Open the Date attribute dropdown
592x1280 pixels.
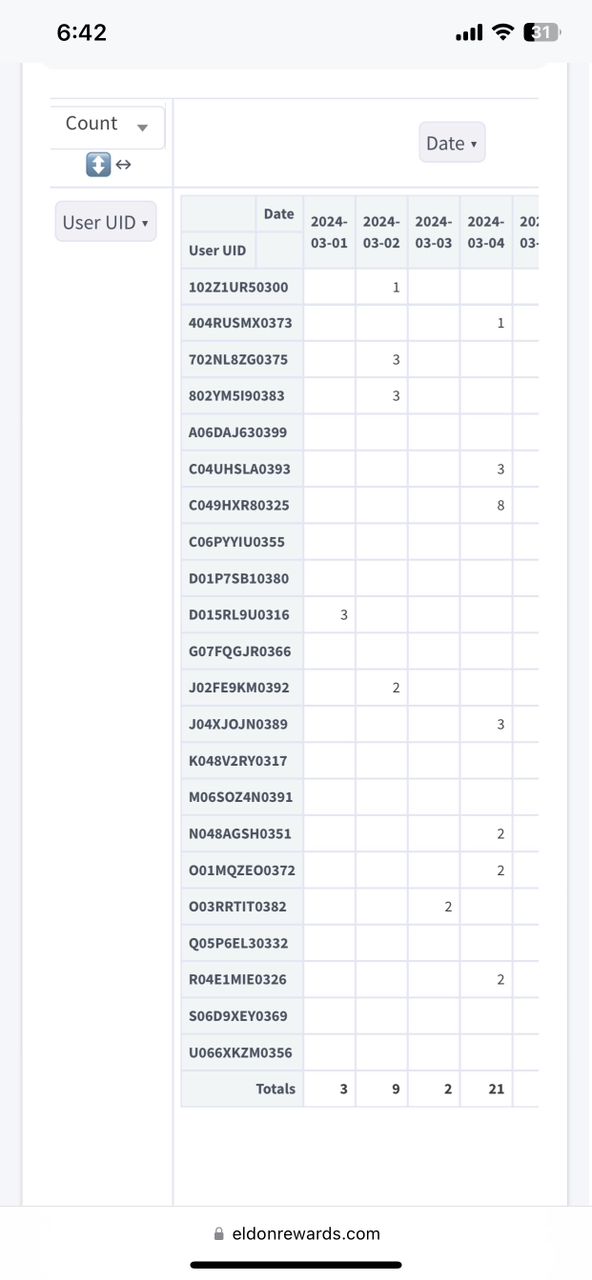(x=452, y=143)
